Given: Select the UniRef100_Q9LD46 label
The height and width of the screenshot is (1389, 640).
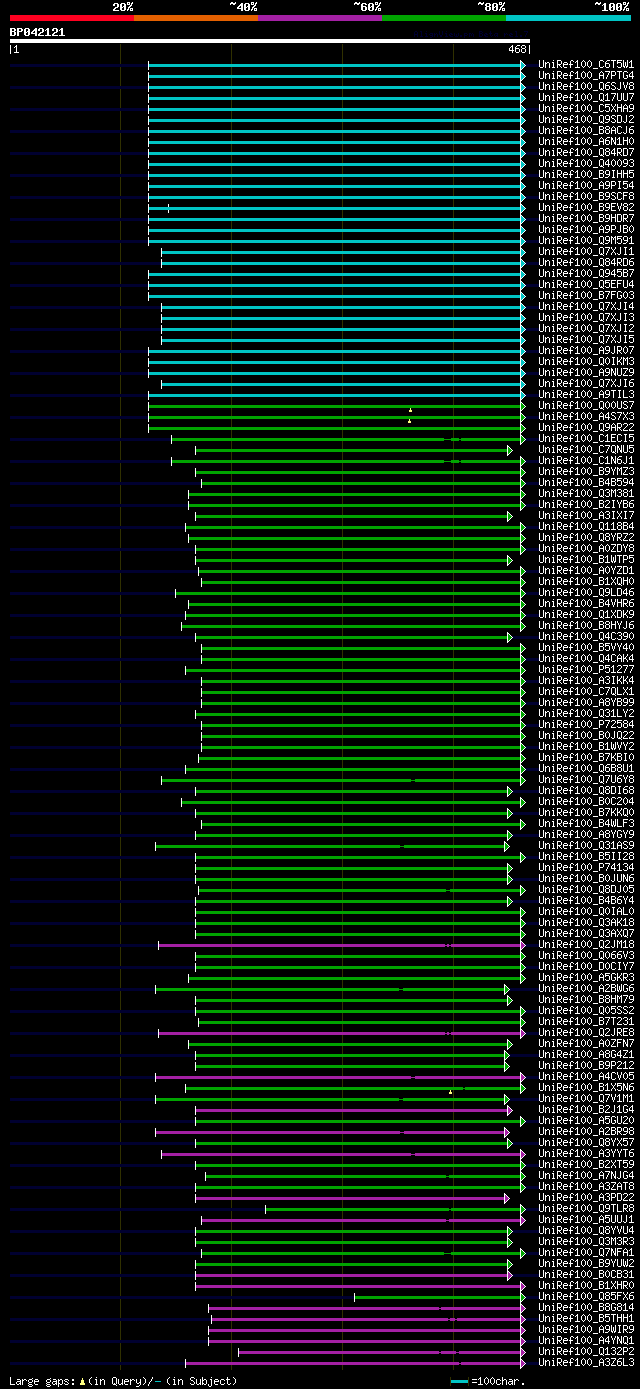Looking at the screenshot, I should click(586, 592).
